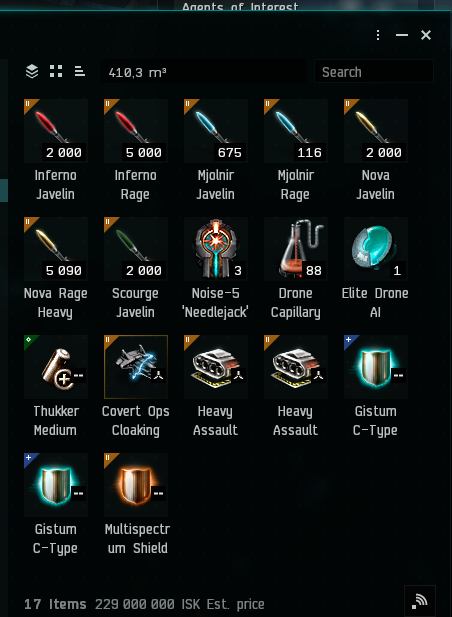Click the 229 000 000 ISK Est. price
The image size is (452, 617).
[179, 604]
